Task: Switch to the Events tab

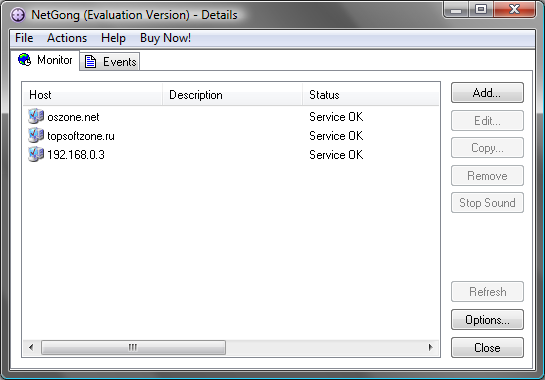Action: [110, 62]
